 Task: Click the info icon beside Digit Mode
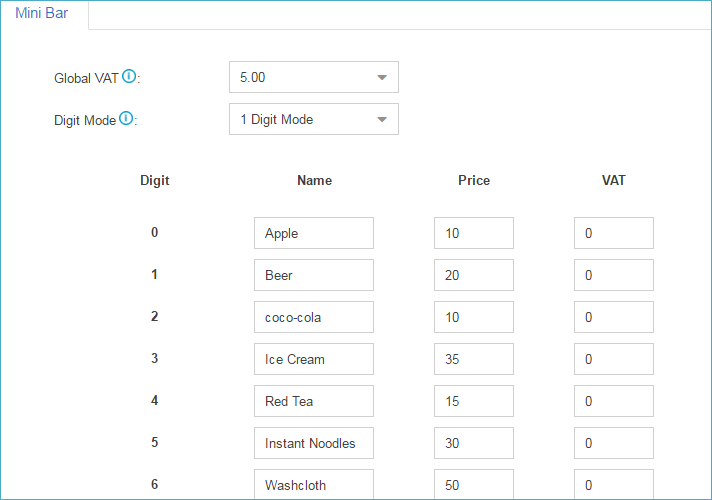[x=126, y=118]
